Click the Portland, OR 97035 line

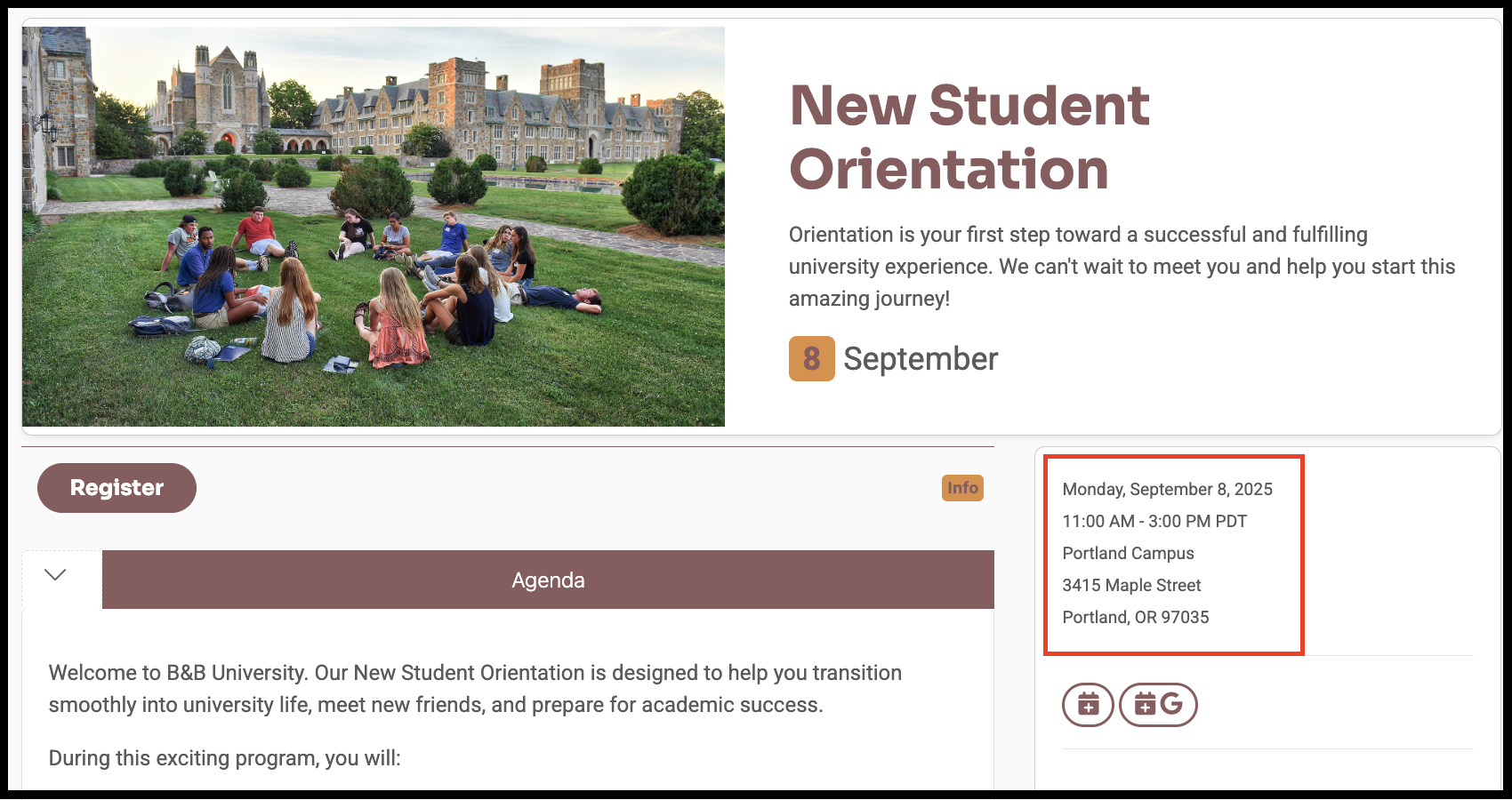click(x=1136, y=617)
